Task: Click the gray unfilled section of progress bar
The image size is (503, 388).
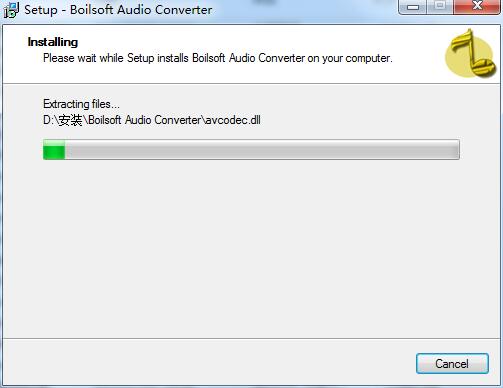Action: [262, 150]
